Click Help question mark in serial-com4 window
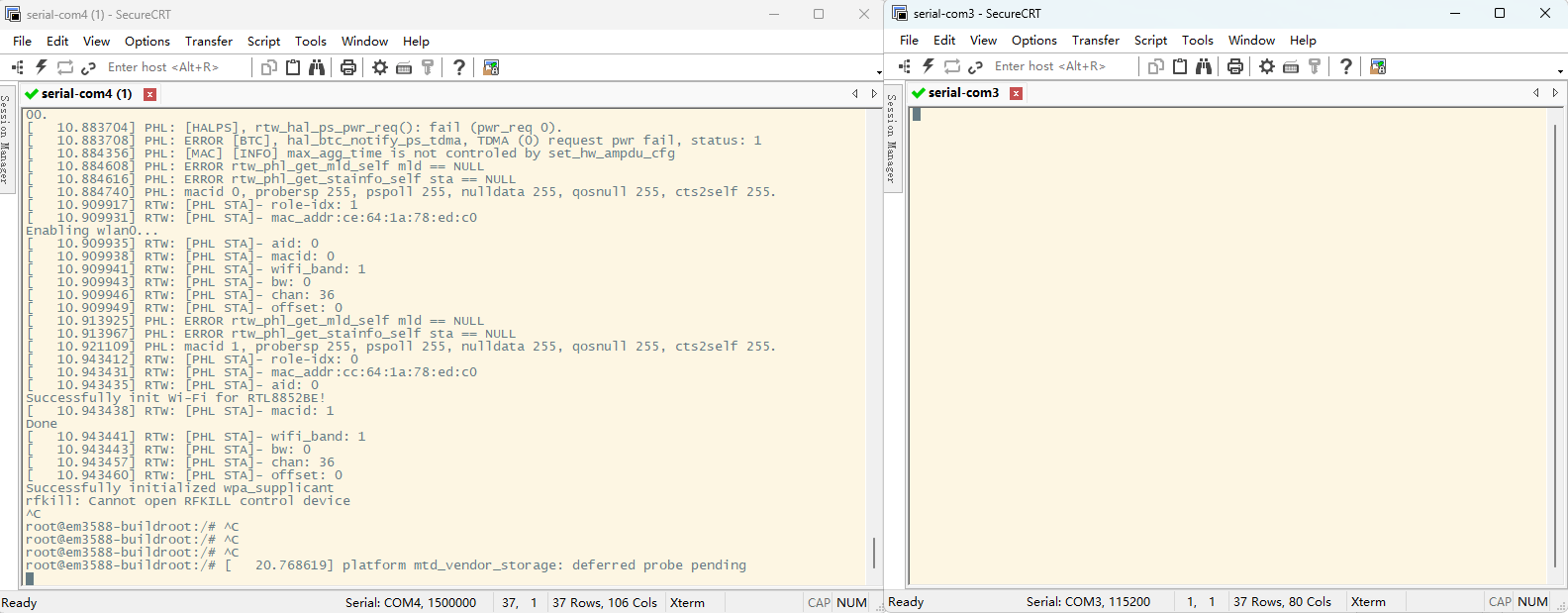 click(459, 67)
